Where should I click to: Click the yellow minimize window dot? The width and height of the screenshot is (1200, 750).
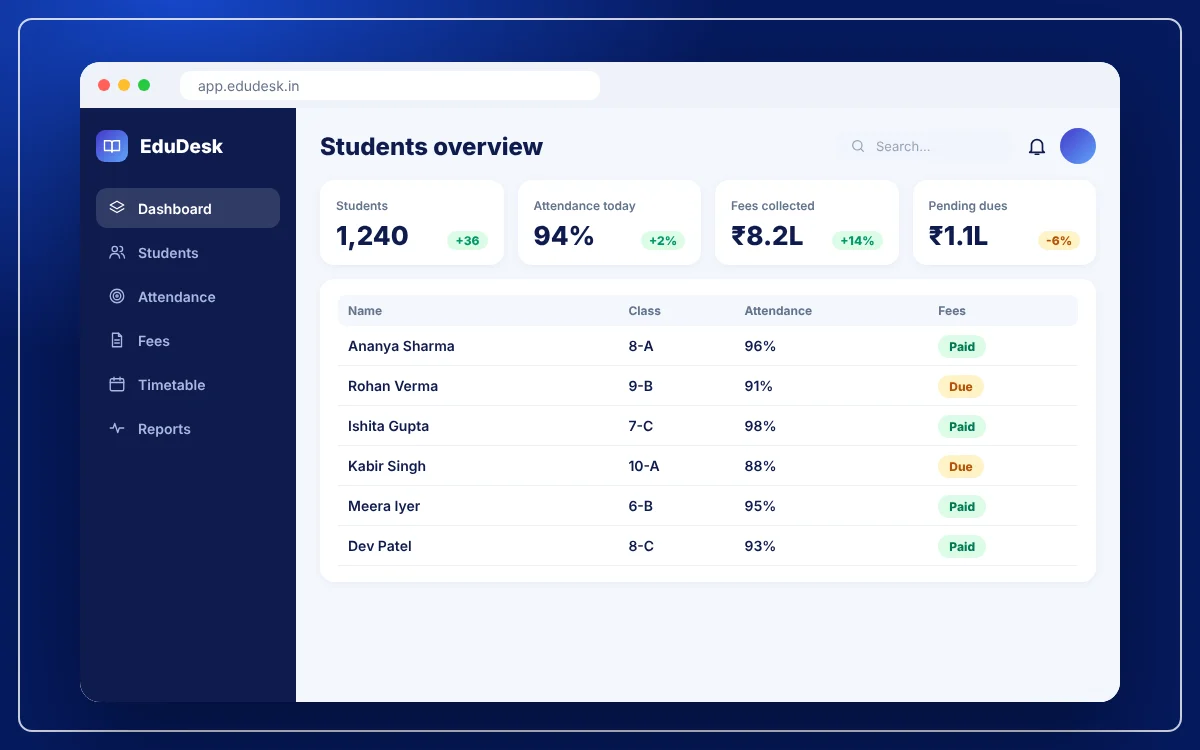pyautogui.click(x=124, y=85)
